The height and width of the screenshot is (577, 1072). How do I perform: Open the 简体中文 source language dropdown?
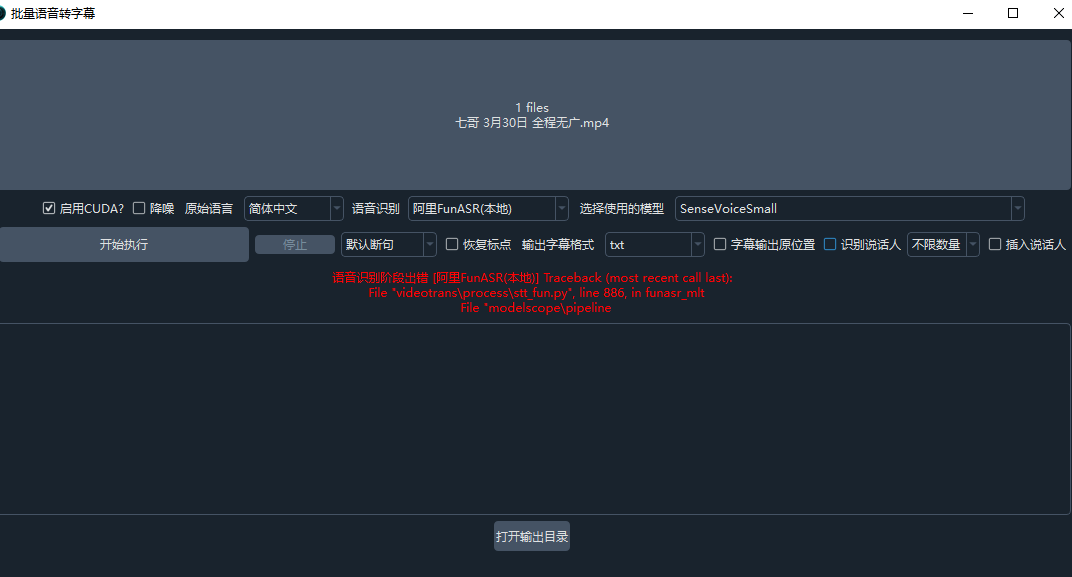coord(293,209)
